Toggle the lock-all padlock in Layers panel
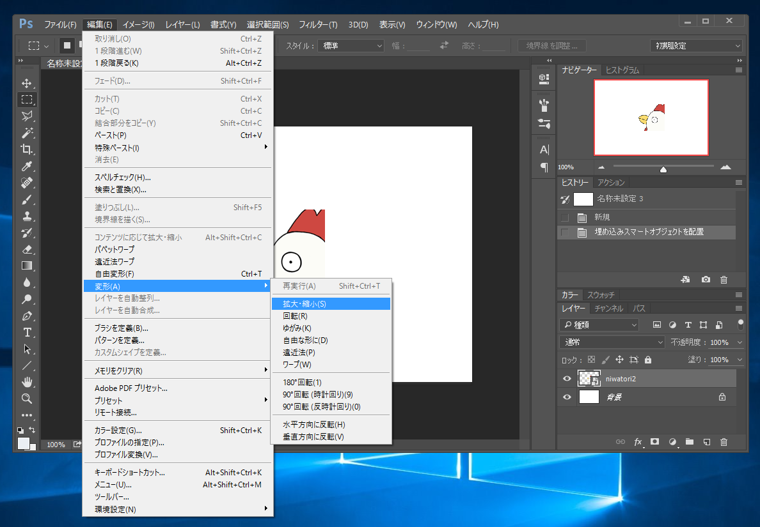Screen dimensions: 760x527 649,359
